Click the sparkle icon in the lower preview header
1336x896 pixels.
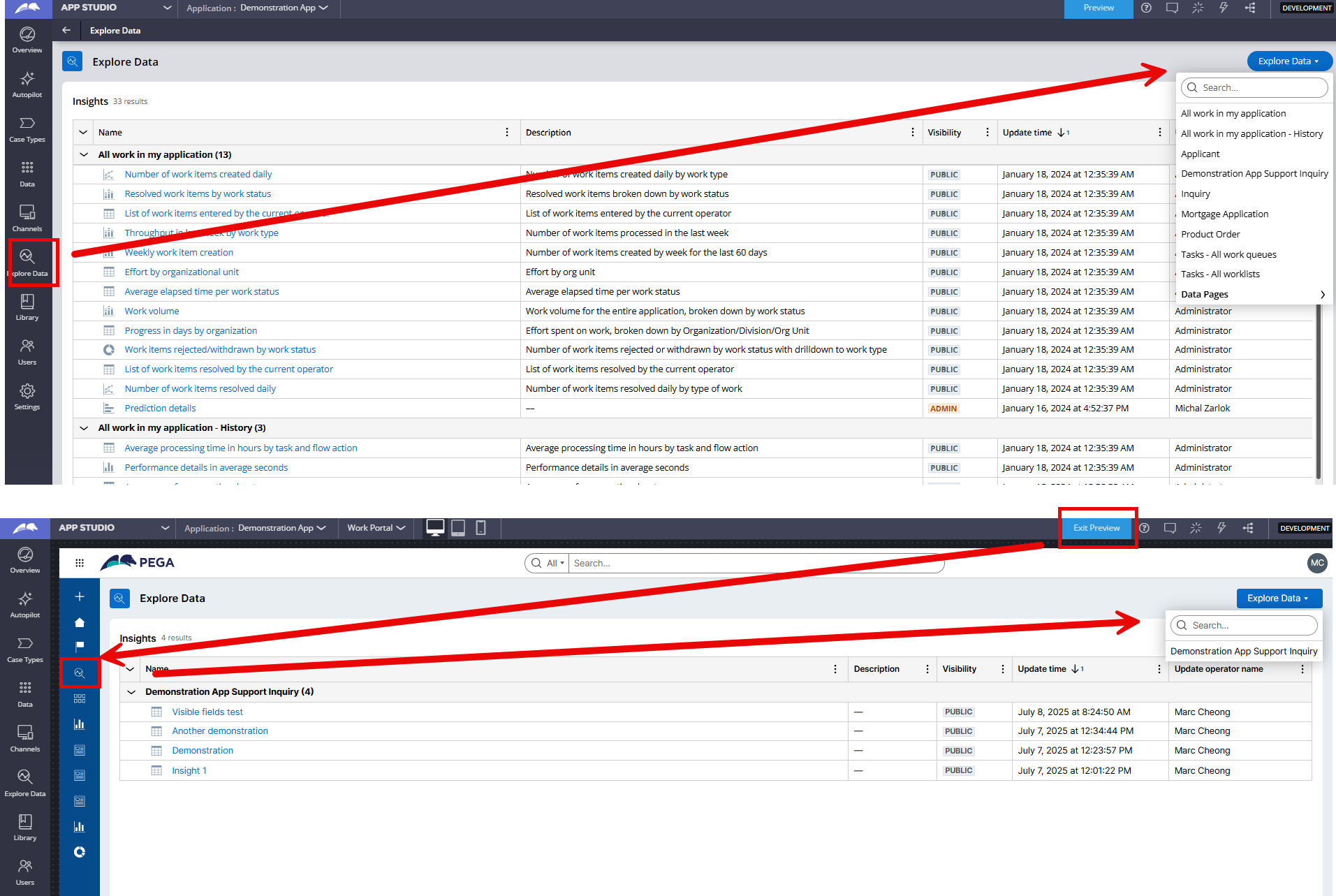point(1196,528)
